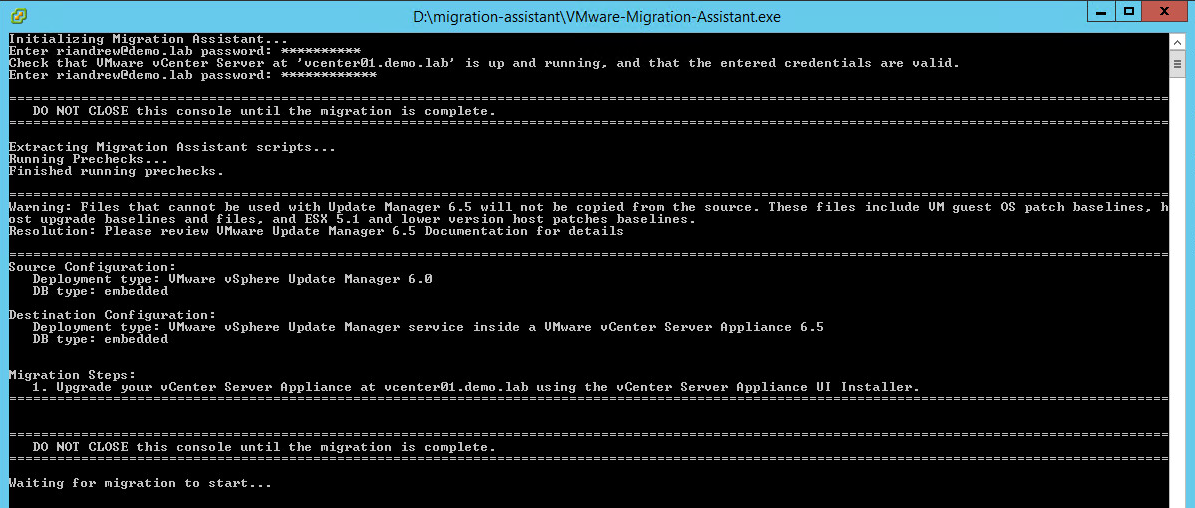Click the 'Extracting Migration Assistant scripts...' line
The image size is (1195, 508).
point(171,147)
